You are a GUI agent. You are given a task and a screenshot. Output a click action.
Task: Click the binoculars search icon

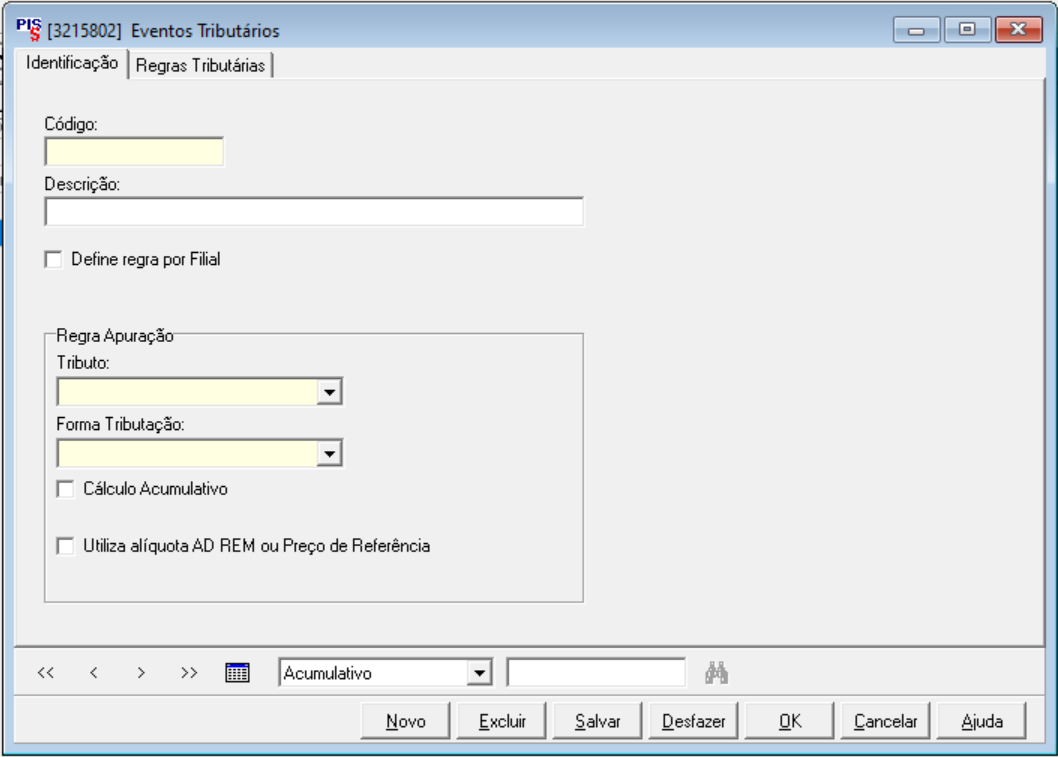[x=717, y=673]
